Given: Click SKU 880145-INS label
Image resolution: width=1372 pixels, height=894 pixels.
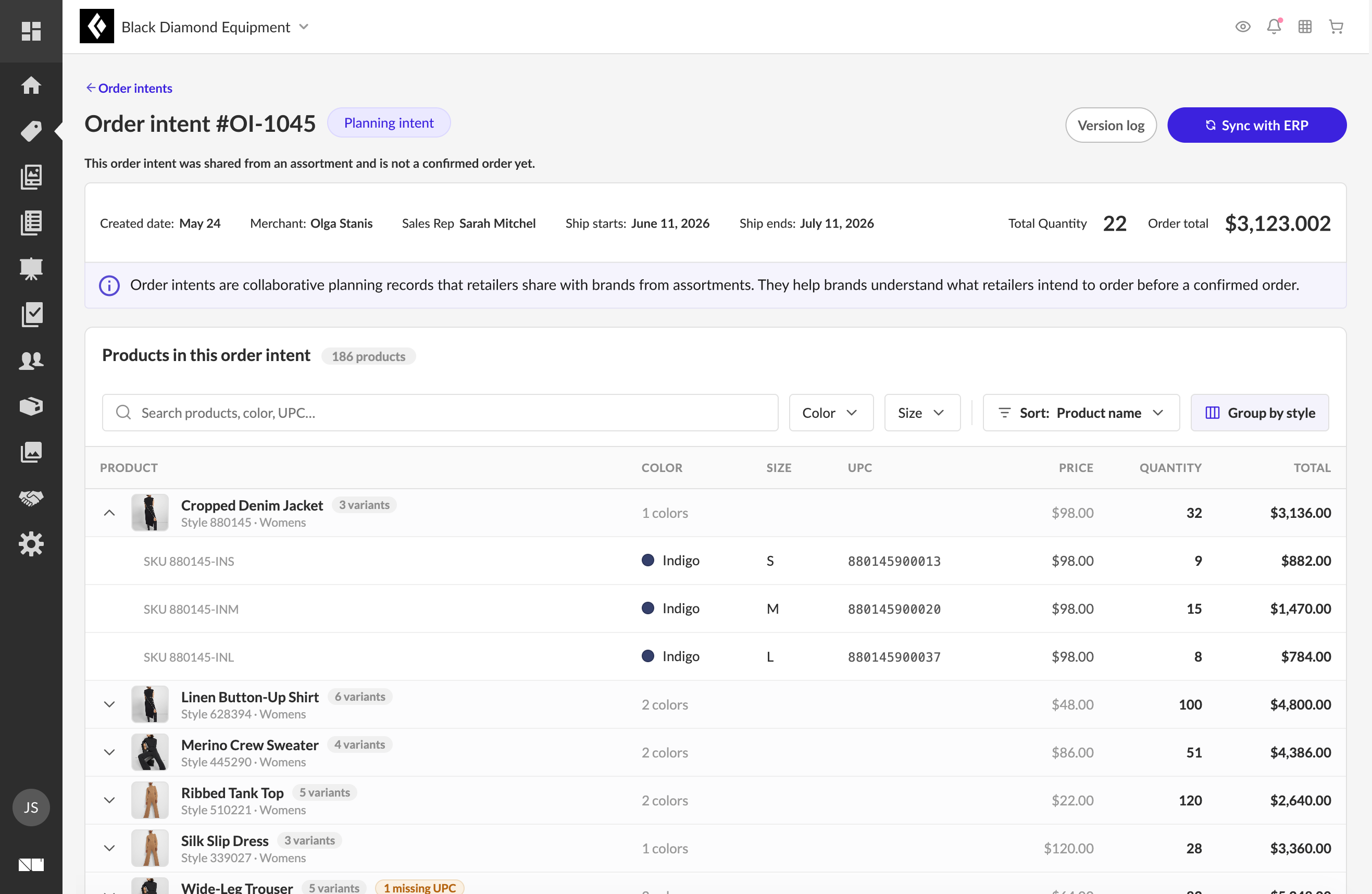Looking at the screenshot, I should (x=189, y=561).
